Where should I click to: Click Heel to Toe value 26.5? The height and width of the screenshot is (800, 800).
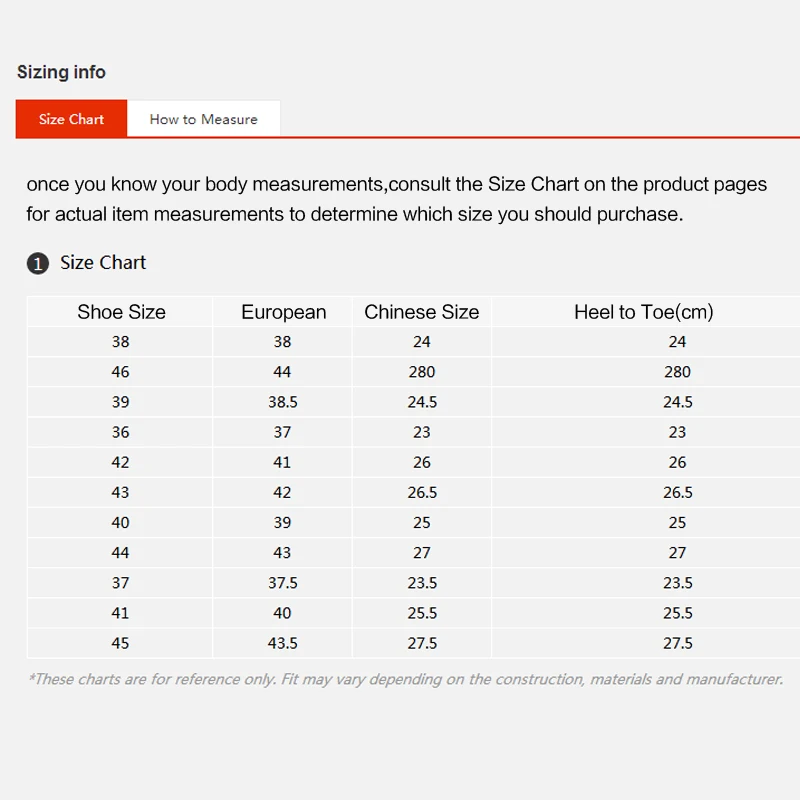(677, 492)
